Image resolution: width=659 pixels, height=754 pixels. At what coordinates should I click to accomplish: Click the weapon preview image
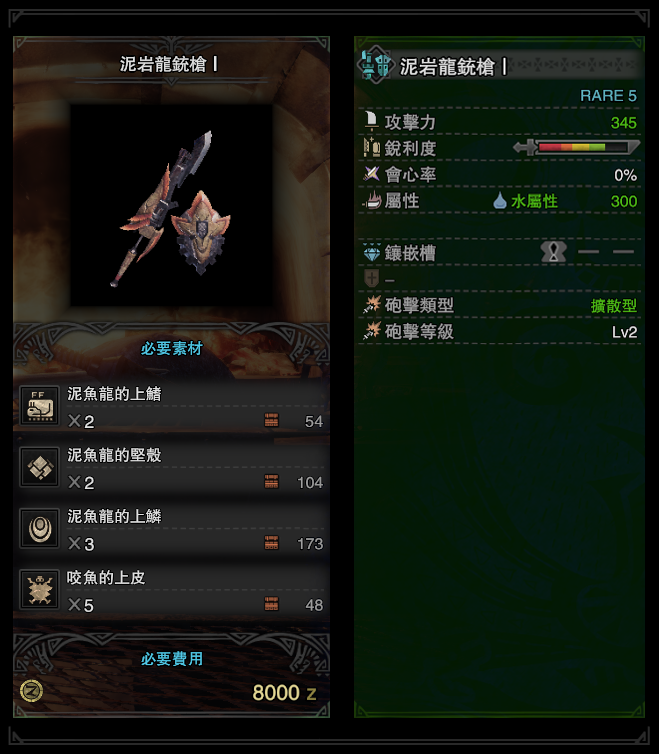(171, 206)
